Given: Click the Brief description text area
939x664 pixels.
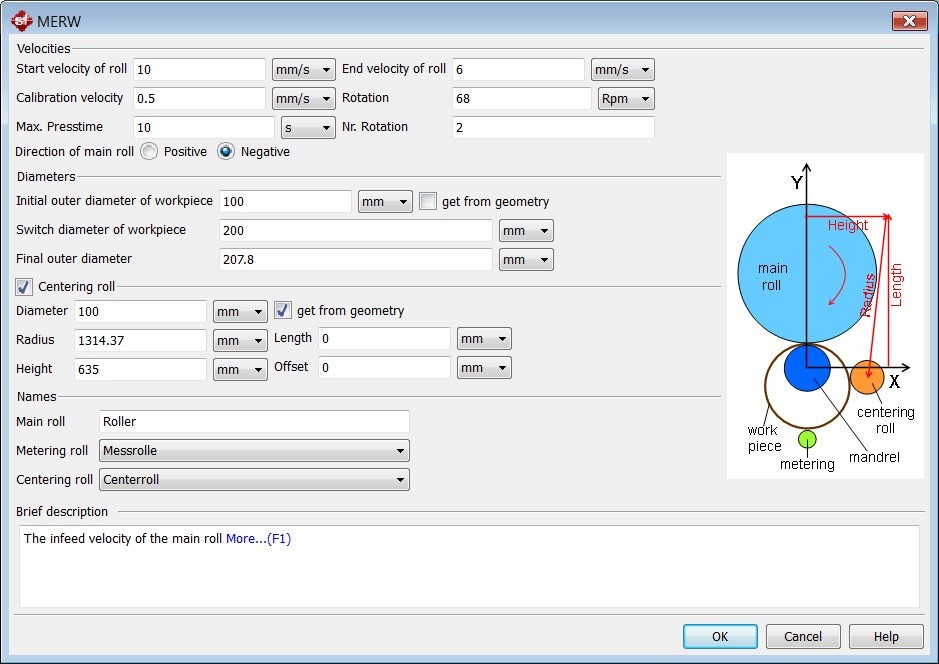Looking at the screenshot, I should (469, 566).
